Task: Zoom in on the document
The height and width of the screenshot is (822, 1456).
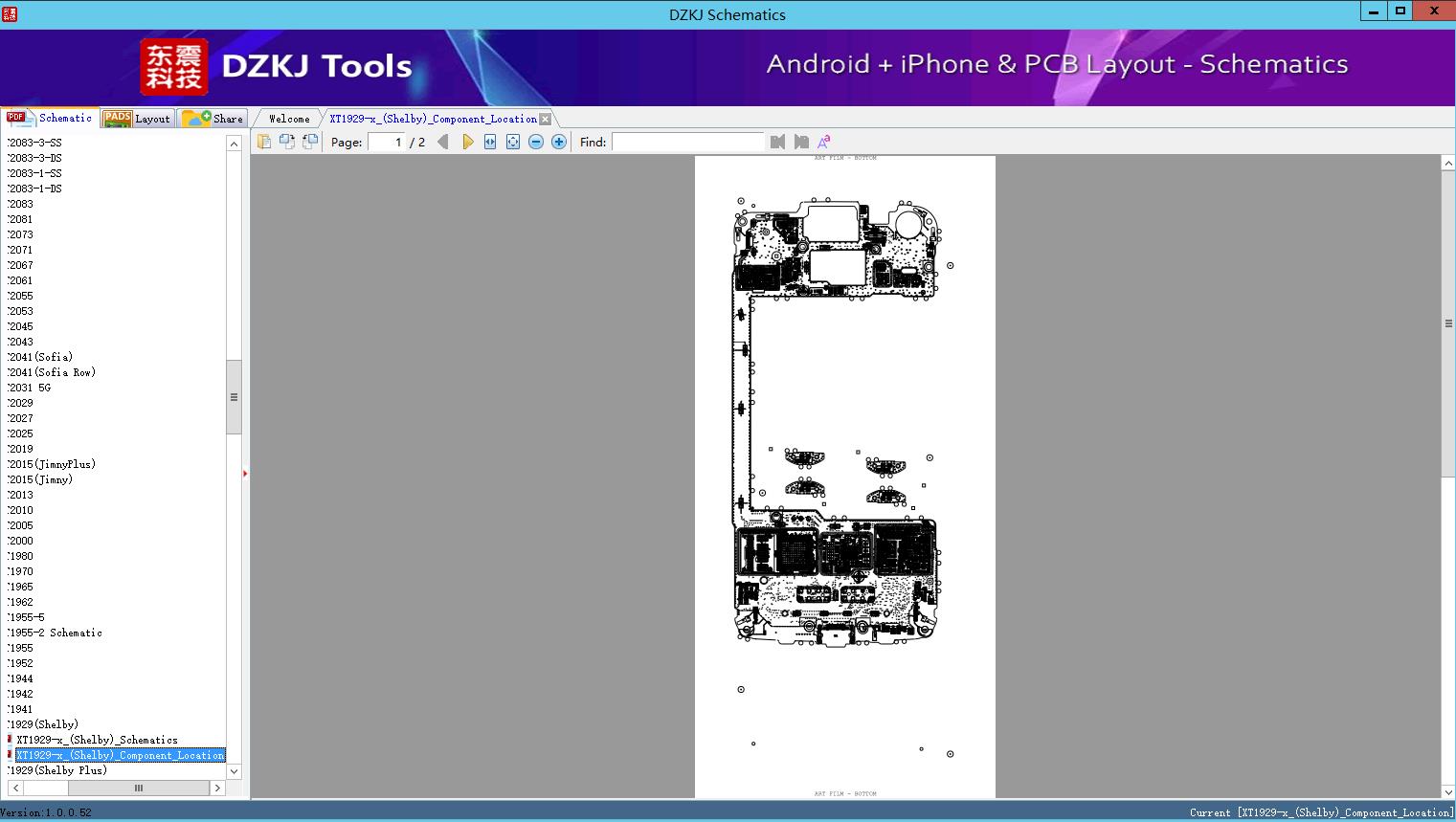Action: click(x=559, y=142)
